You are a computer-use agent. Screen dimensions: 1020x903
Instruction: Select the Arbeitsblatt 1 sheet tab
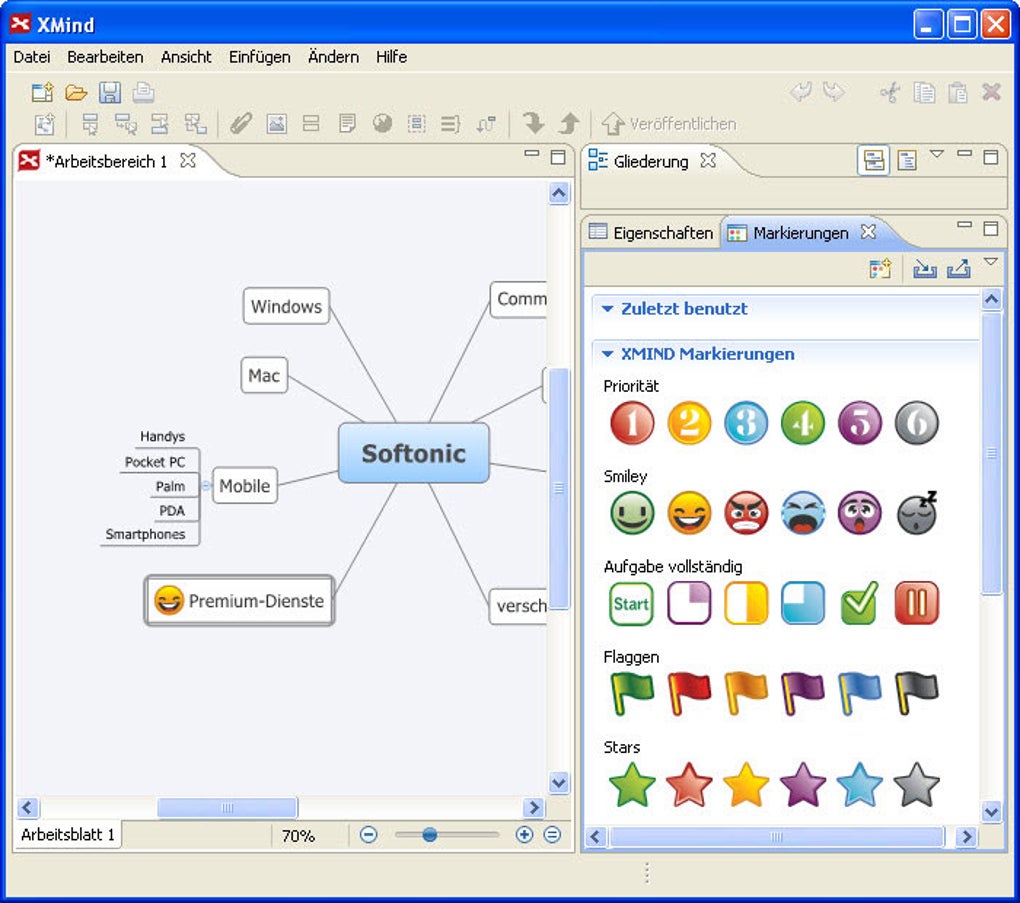(68, 834)
